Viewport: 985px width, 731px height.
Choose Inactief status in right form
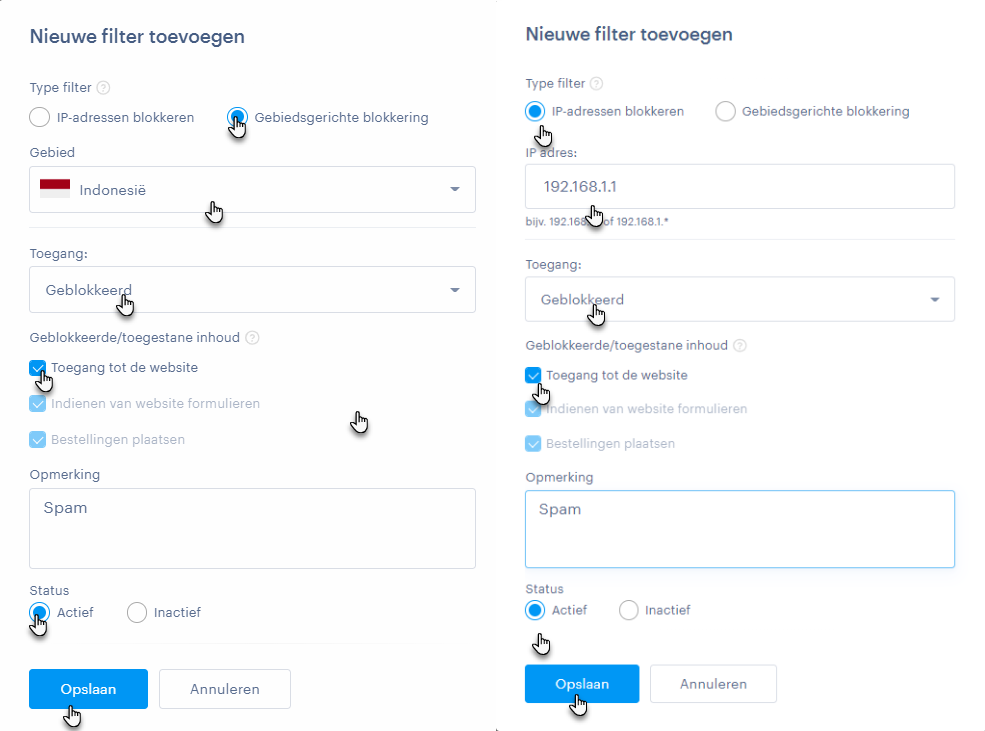pyautogui.click(x=628, y=610)
